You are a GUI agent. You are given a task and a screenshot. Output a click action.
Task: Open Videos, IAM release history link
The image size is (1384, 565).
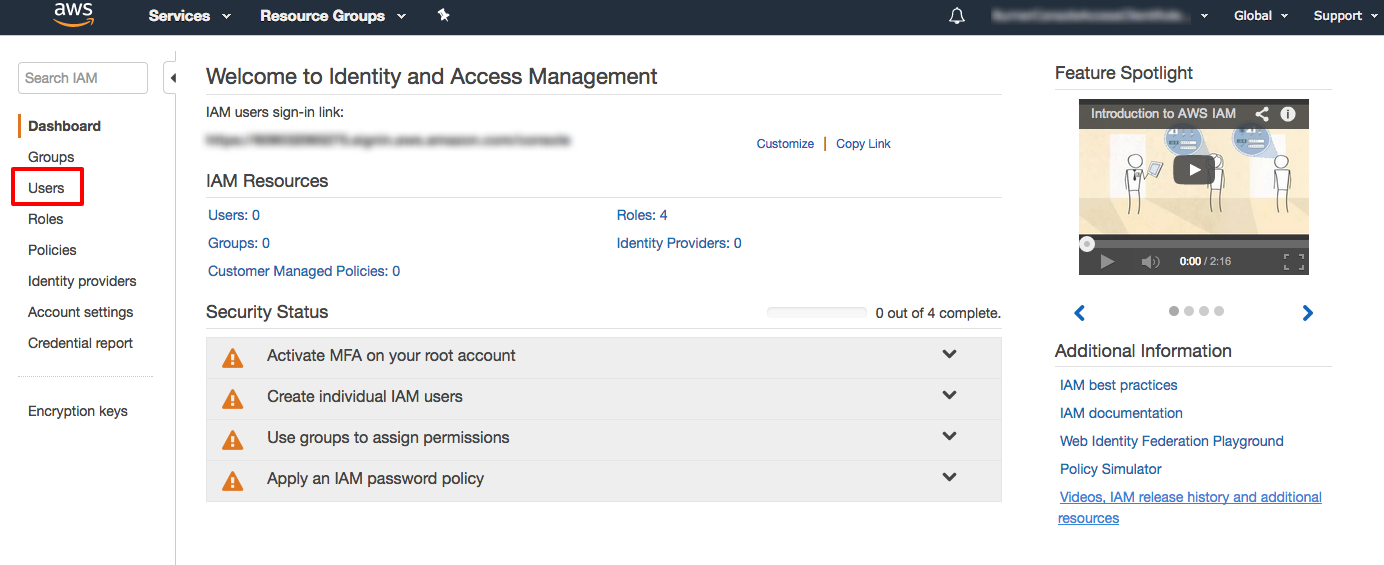point(1190,507)
